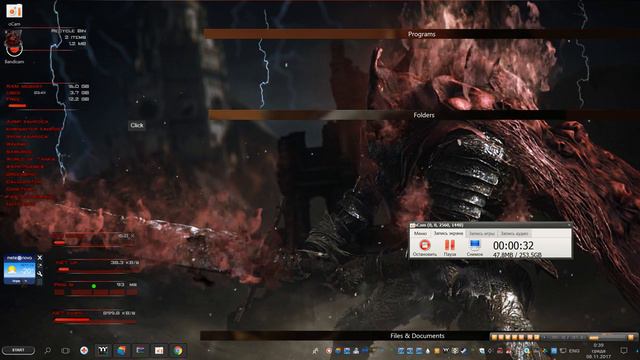Stop recording with the Остановить button

pyautogui.click(x=424, y=247)
